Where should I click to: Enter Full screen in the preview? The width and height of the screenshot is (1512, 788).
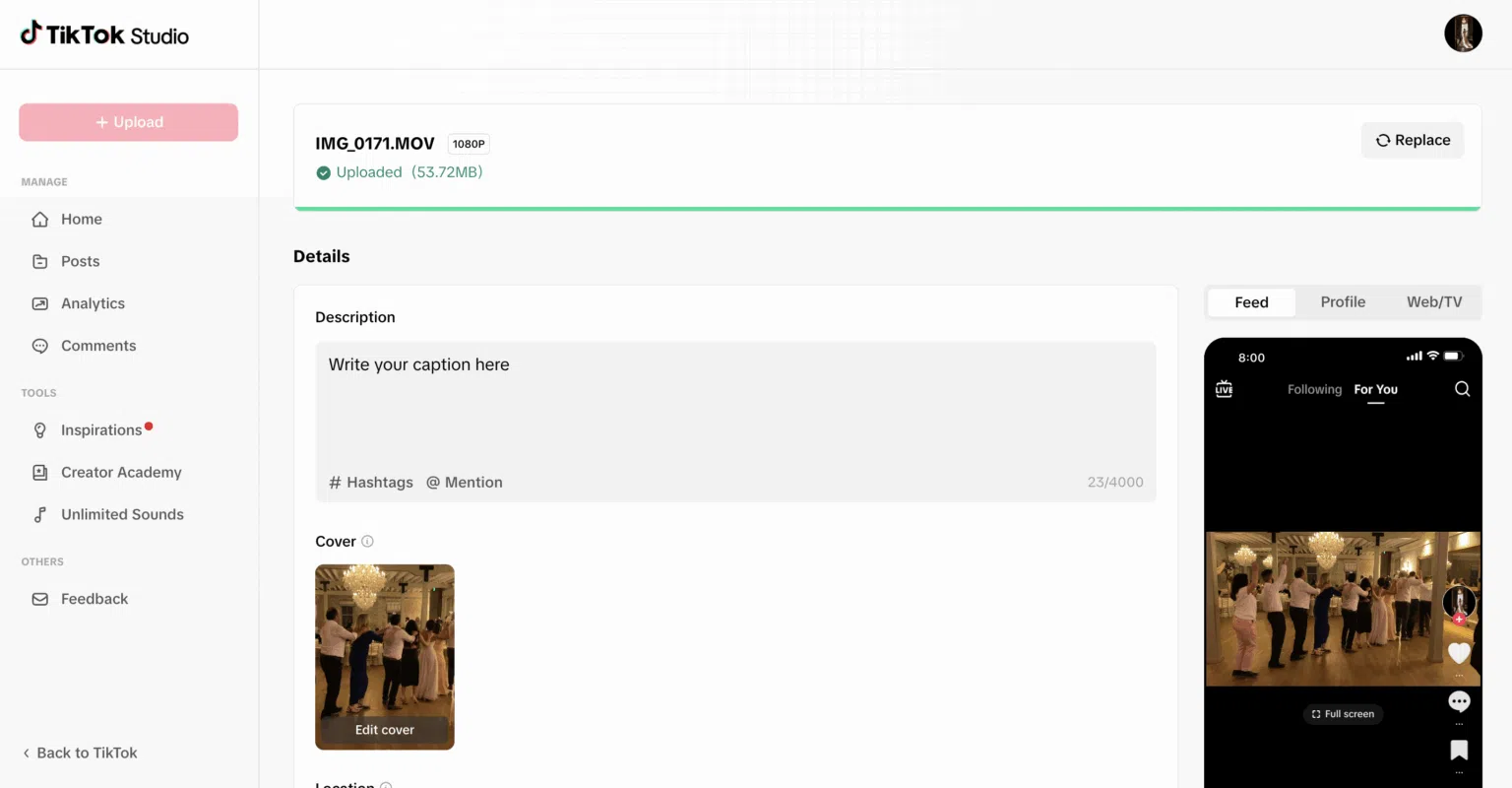coord(1343,713)
